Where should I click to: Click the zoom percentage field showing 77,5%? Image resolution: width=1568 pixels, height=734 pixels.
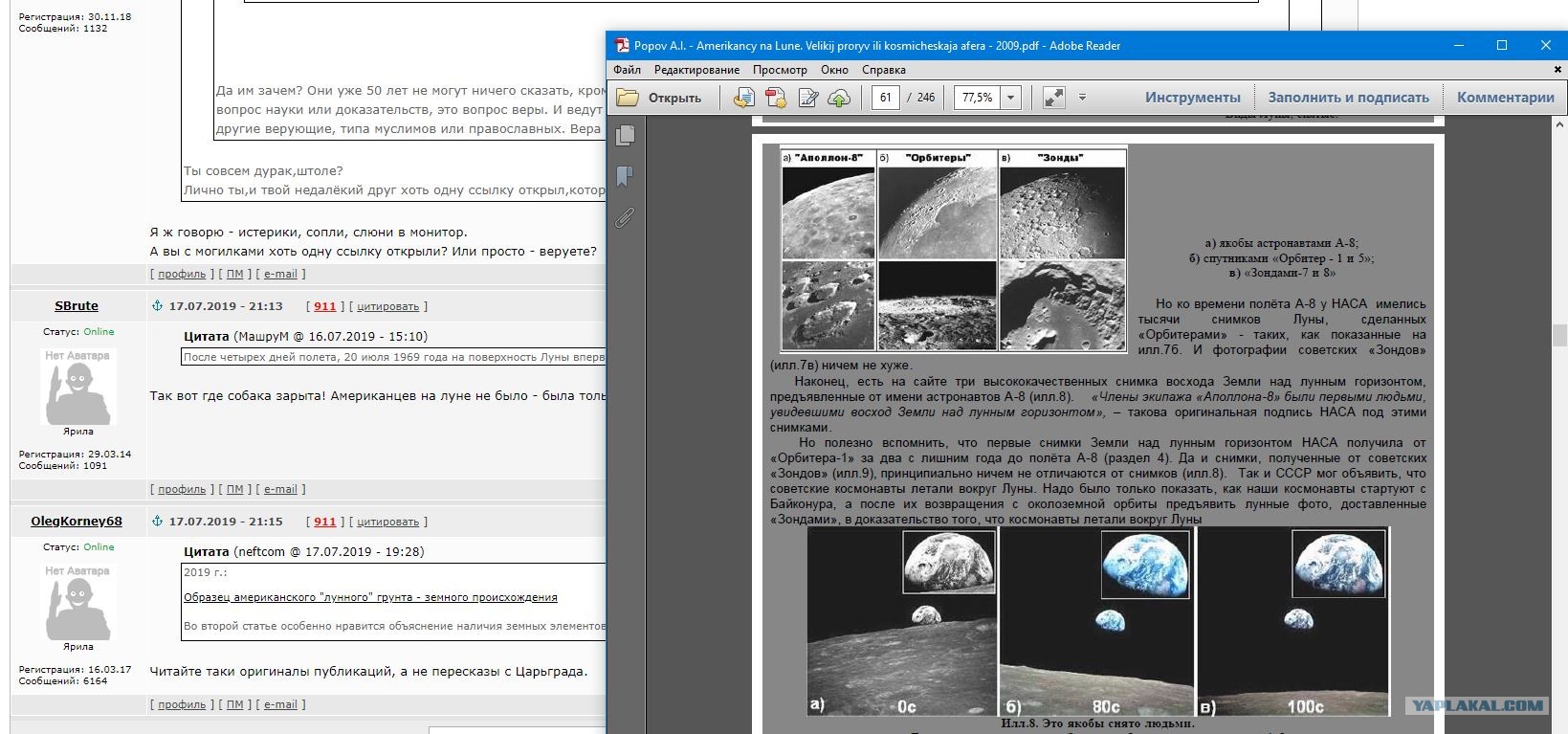click(977, 97)
